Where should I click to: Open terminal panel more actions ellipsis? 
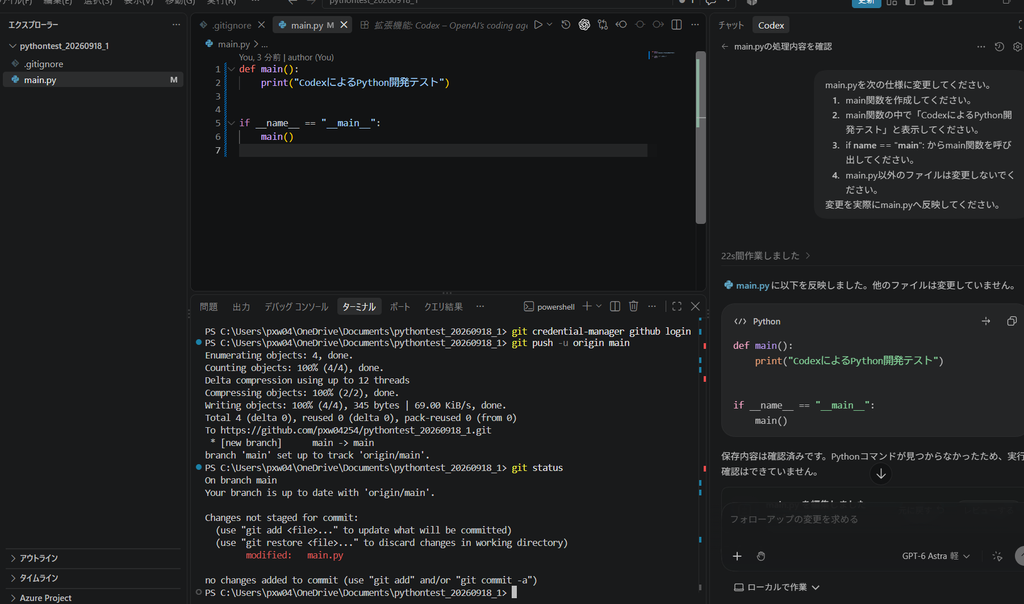(652, 306)
